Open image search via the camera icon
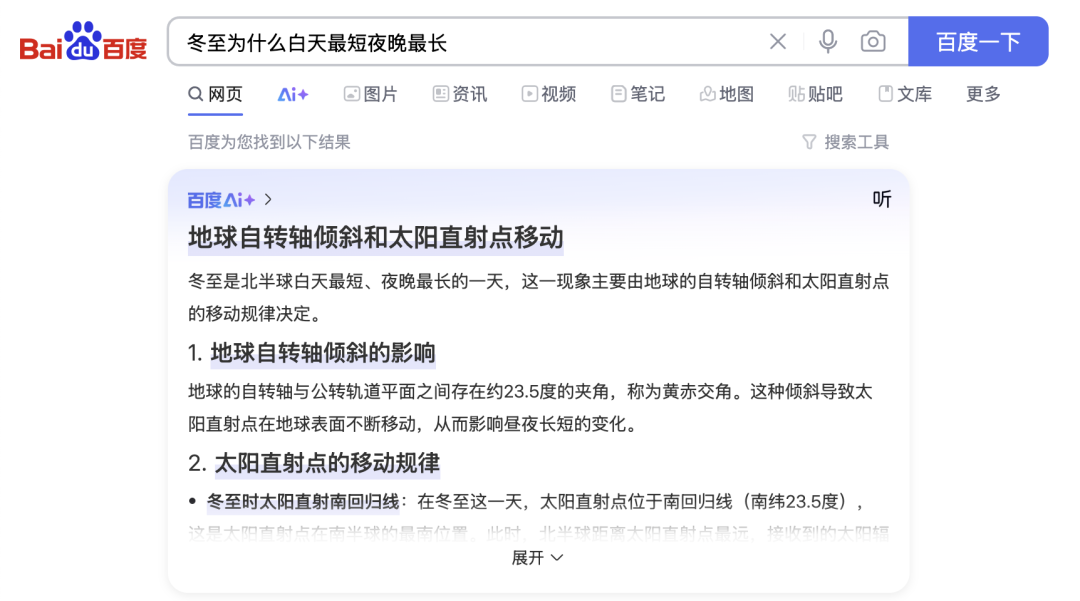This screenshot has width=1080, height=601. coord(873,42)
